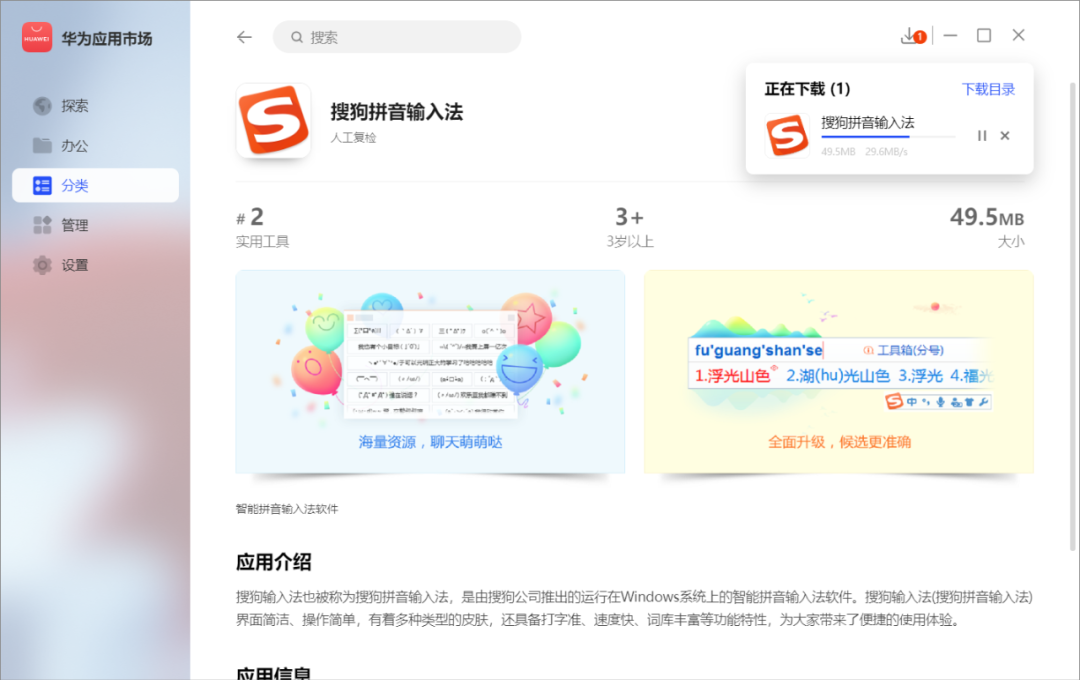Click the 管理 apps grid icon
Viewport: 1080px width, 680px height.
click(42, 225)
